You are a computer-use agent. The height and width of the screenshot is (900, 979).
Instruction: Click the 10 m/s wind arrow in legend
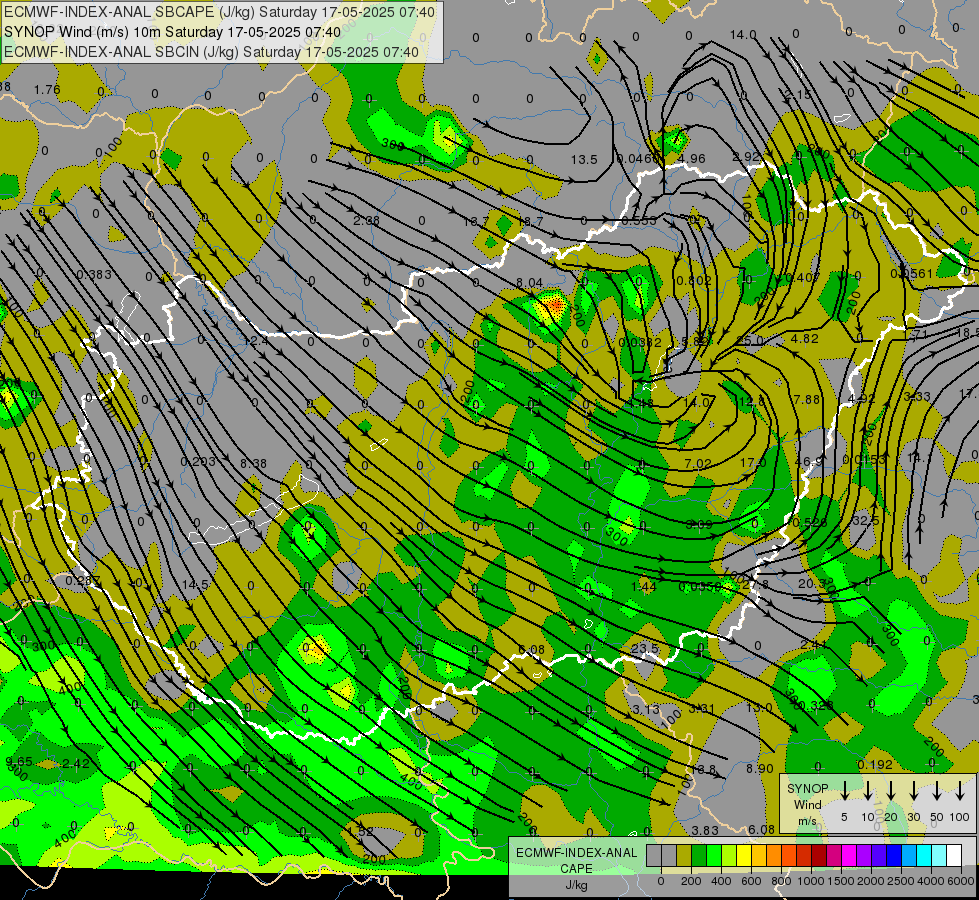868,791
